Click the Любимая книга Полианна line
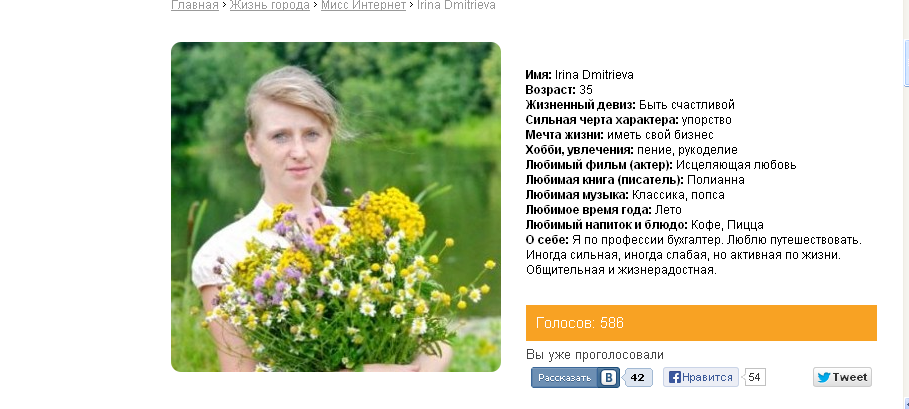909x409 pixels. (635, 180)
